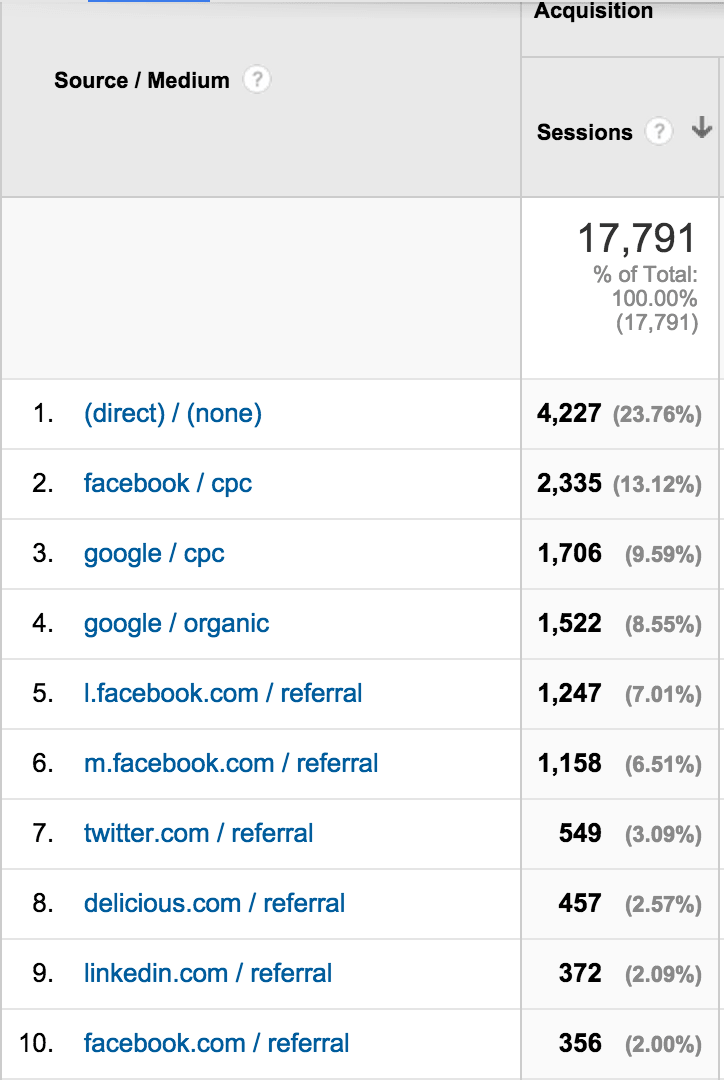Open the linkedin.com / referral link

(x=208, y=973)
